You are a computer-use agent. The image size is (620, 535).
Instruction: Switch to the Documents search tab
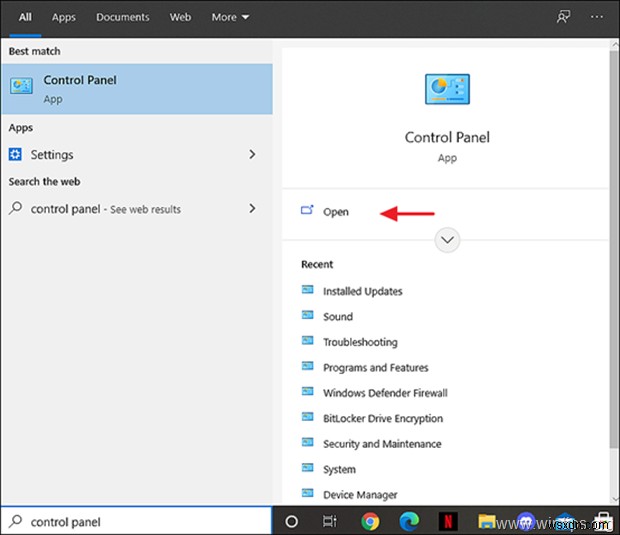tap(123, 17)
